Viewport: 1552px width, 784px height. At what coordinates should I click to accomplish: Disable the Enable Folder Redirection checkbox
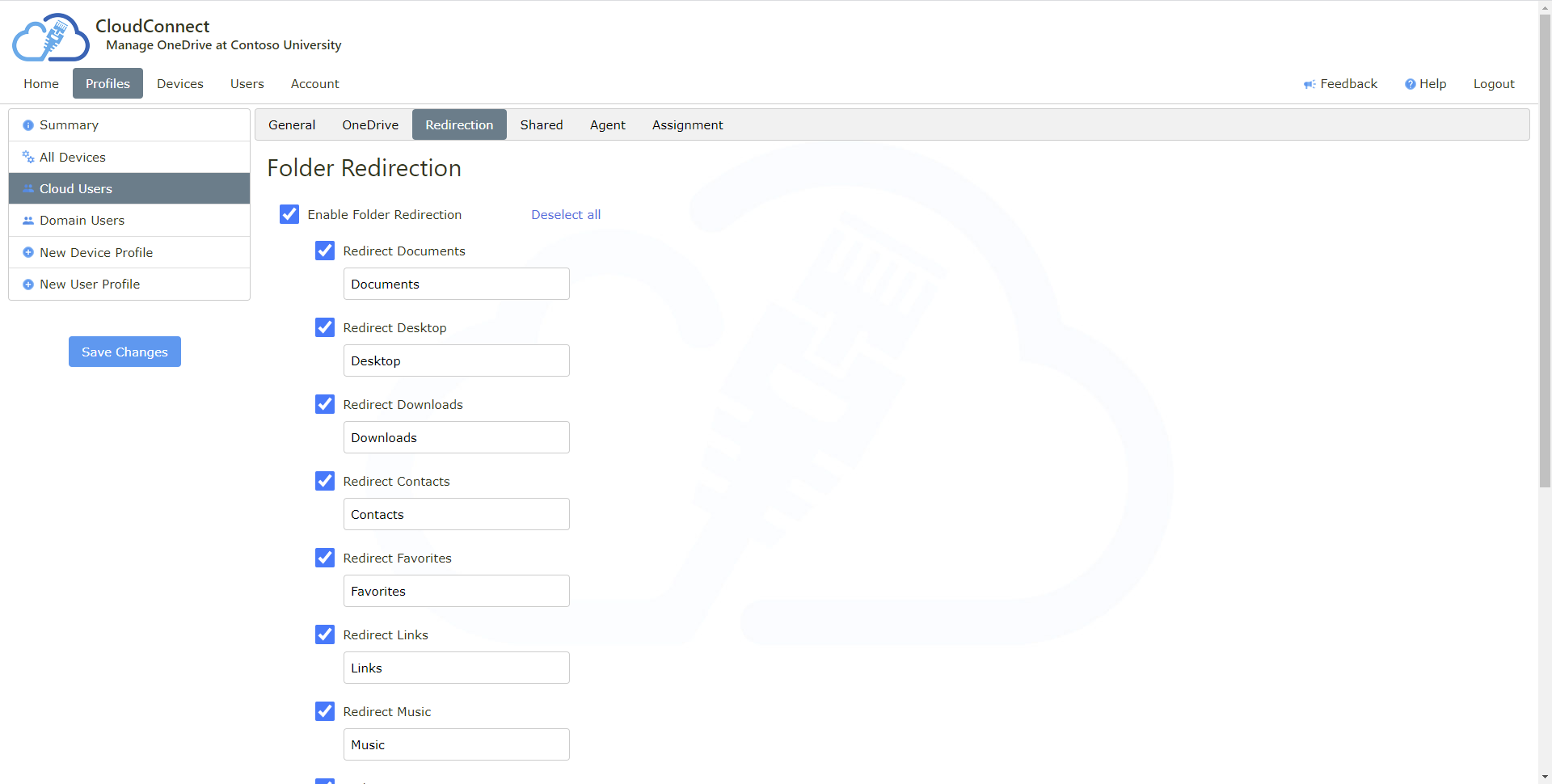click(x=289, y=214)
